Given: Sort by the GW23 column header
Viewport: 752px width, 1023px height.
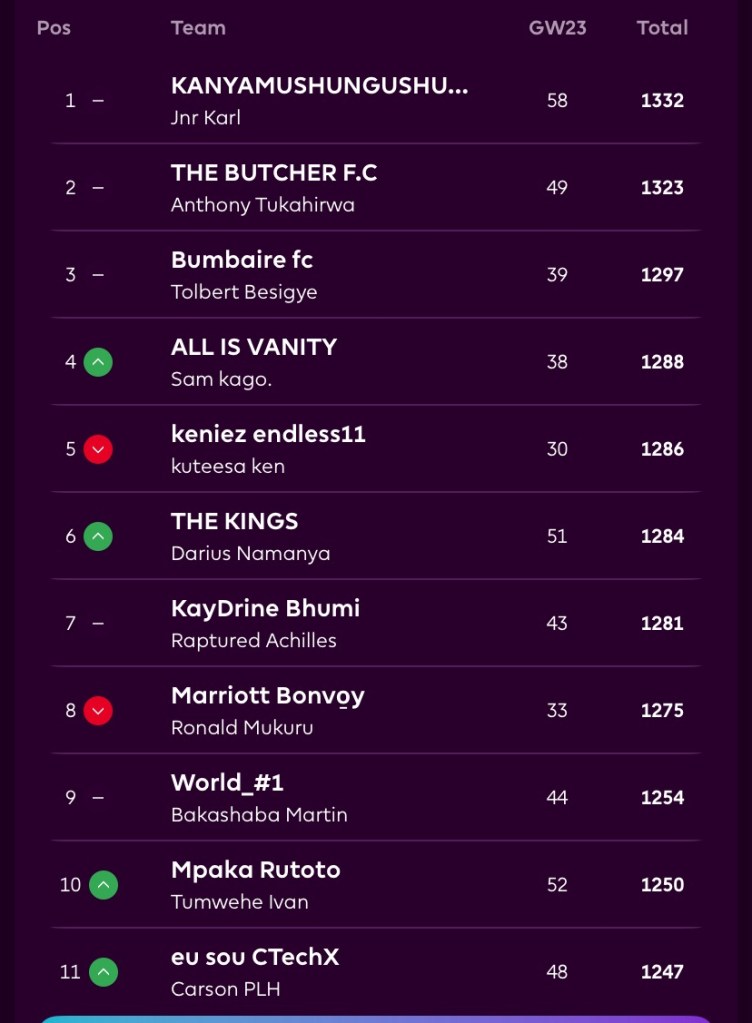Looking at the screenshot, I should click(557, 28).
